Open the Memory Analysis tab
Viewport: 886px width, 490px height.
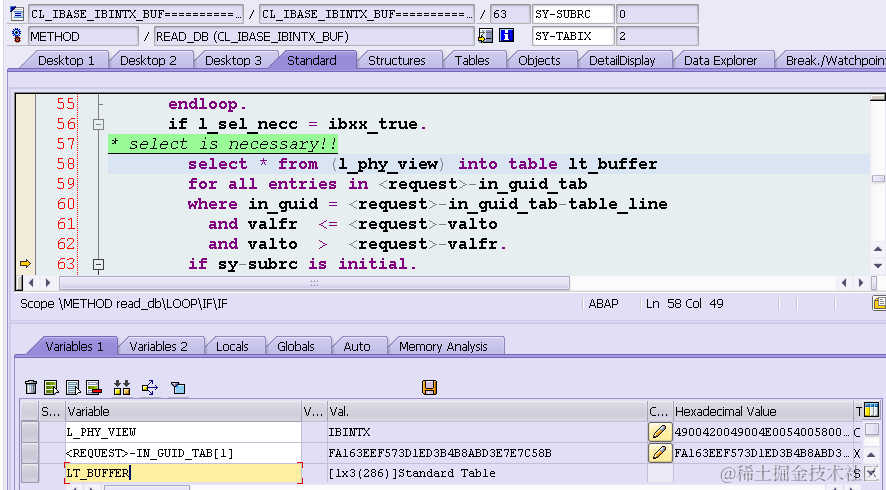click(x=443, y=346)
